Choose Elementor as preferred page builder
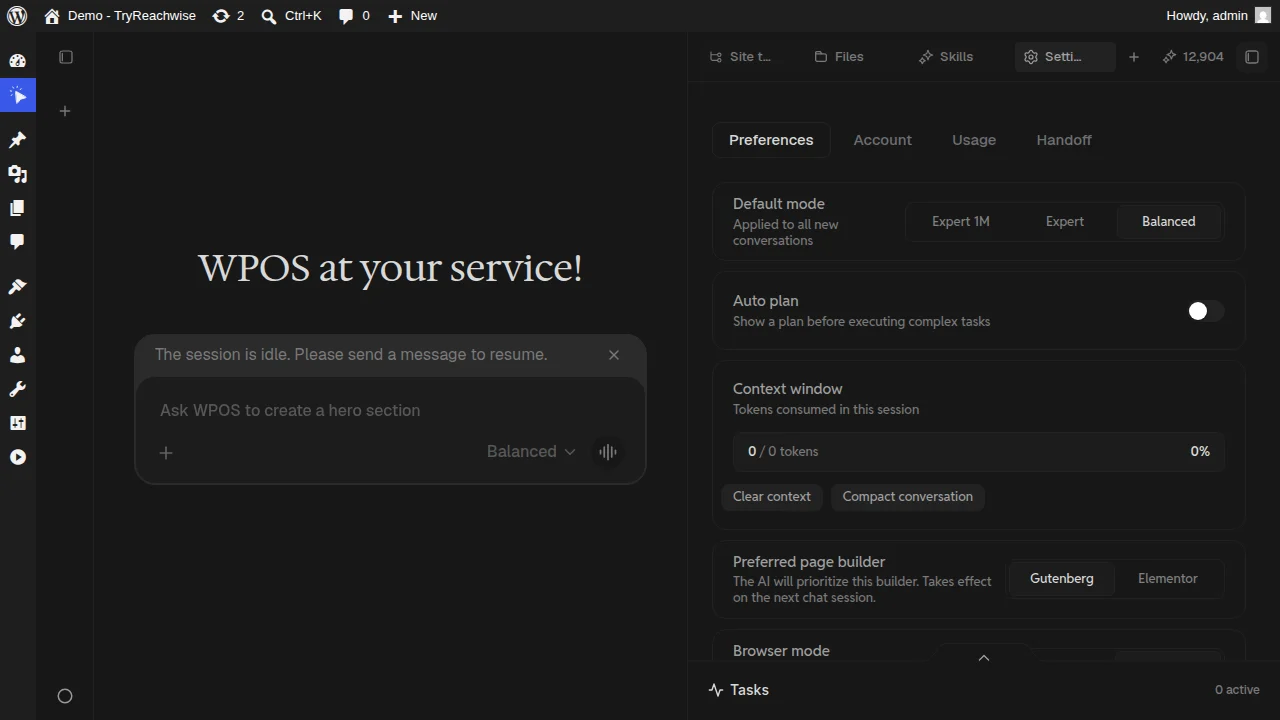This screenshot has height=720, width=1280. (x=1168, y=579)
